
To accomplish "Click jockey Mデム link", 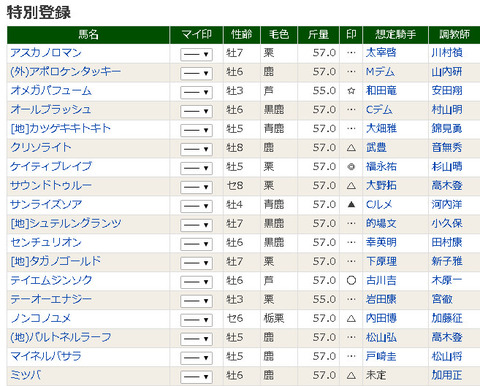I will tap(380, 72).
